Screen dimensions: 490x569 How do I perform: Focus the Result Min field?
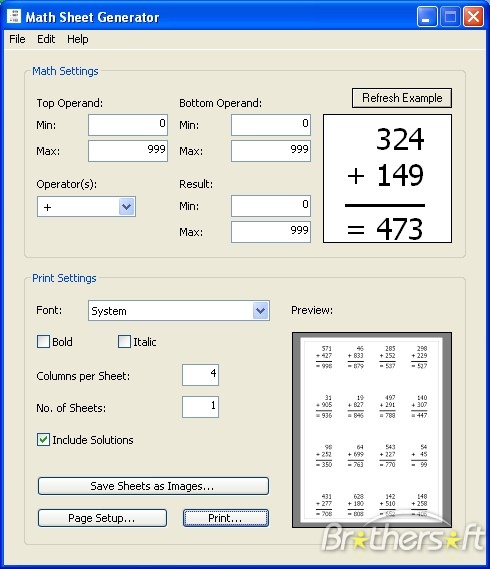pyautogui.click(x=271, y=206)
